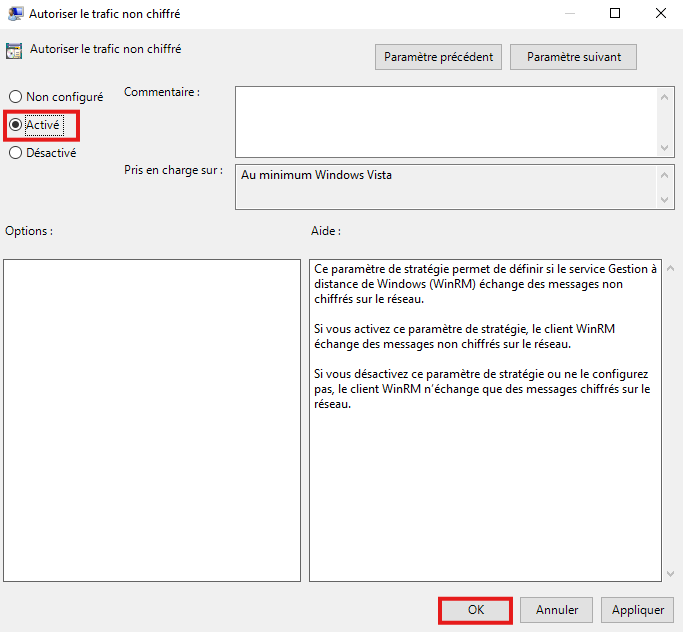This screenshot has width=683, height=632.
Task: Choose the Activé option
Action: [x=16, y=125]
